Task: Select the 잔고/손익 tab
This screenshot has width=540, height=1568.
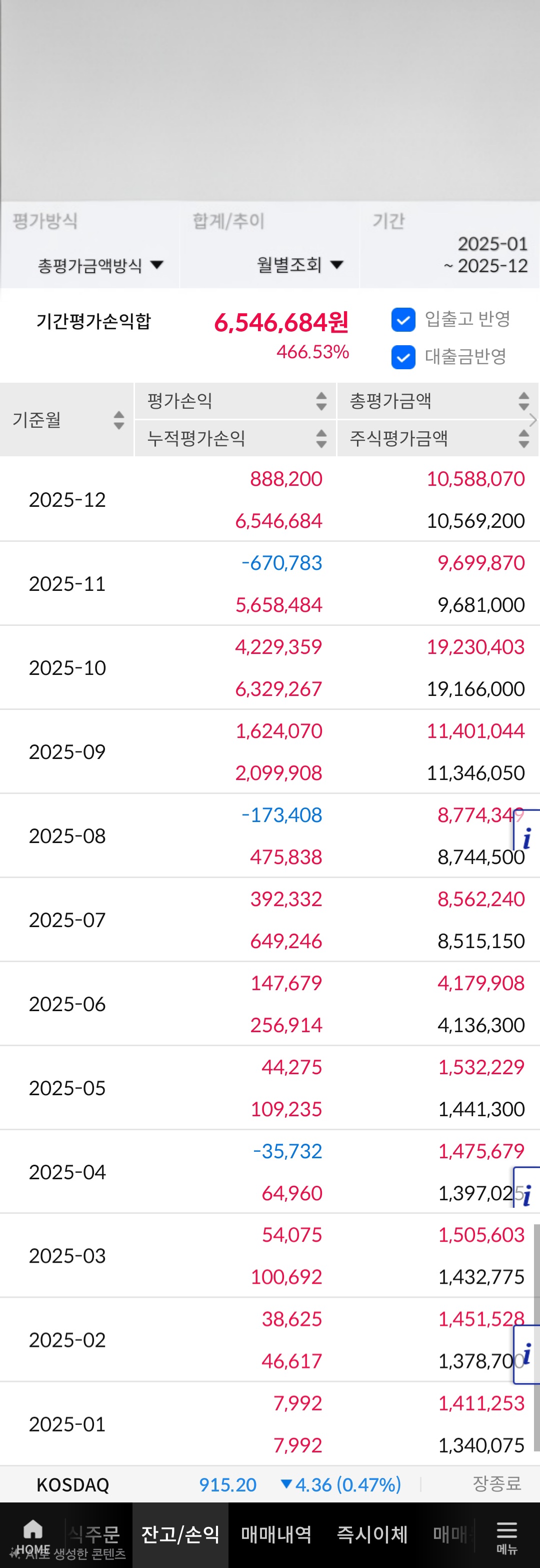Action: coord(180,1534)
